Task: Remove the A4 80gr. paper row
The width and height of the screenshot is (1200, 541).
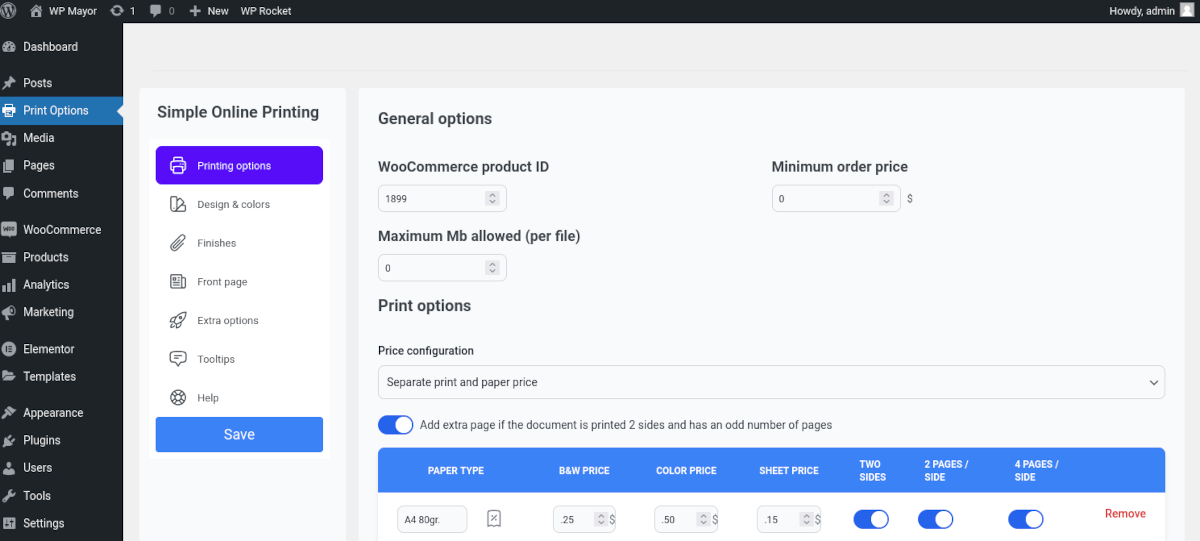Action: (x=1125, y=514)
